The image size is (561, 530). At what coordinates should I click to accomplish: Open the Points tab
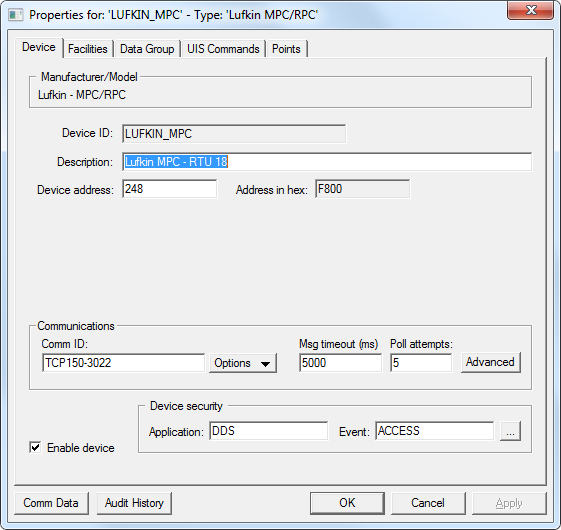pyautogui.click(x=286, y=49)
